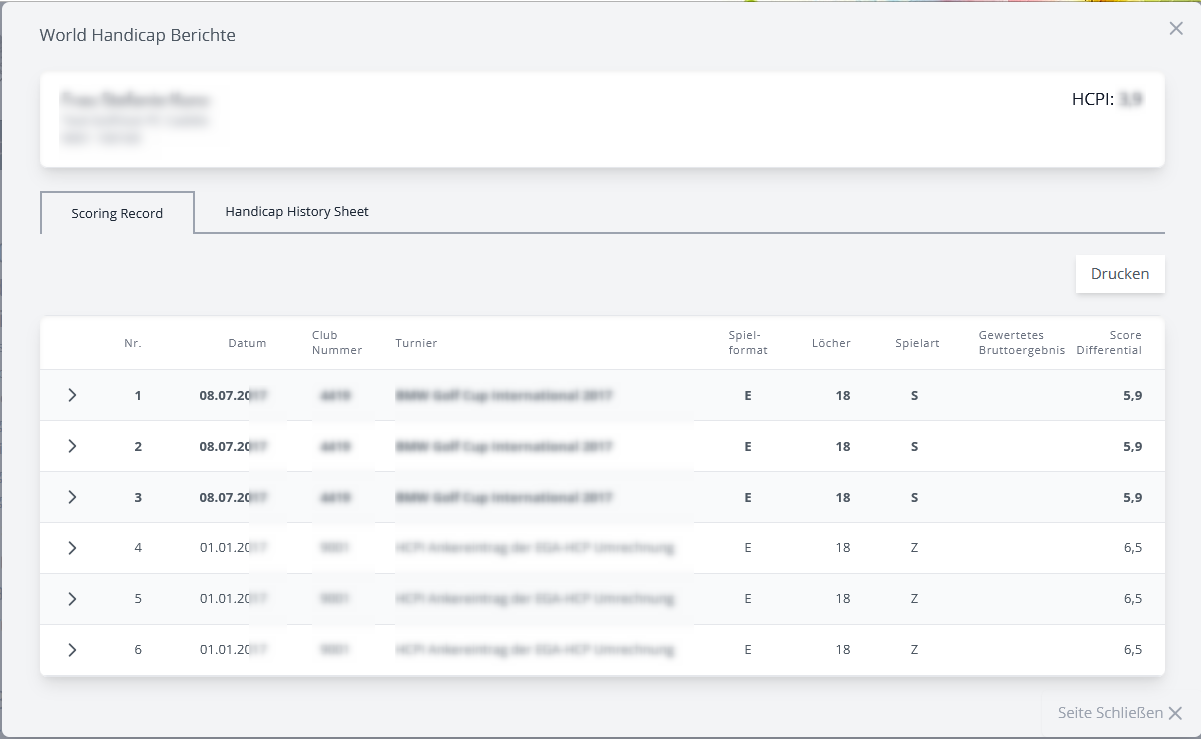Image resolution: width=1201 pixels, height=739 pixels.
Task: Expand row number 2 chevron
Action: 72,446
